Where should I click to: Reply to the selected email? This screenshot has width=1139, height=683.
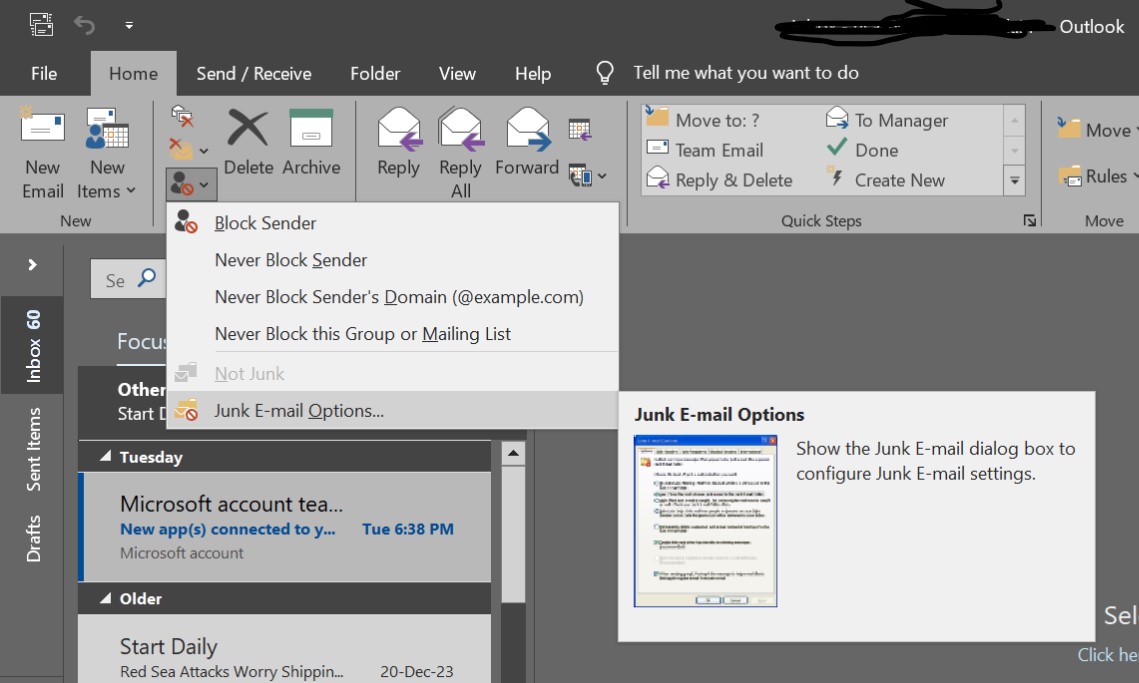coord(398,142)
